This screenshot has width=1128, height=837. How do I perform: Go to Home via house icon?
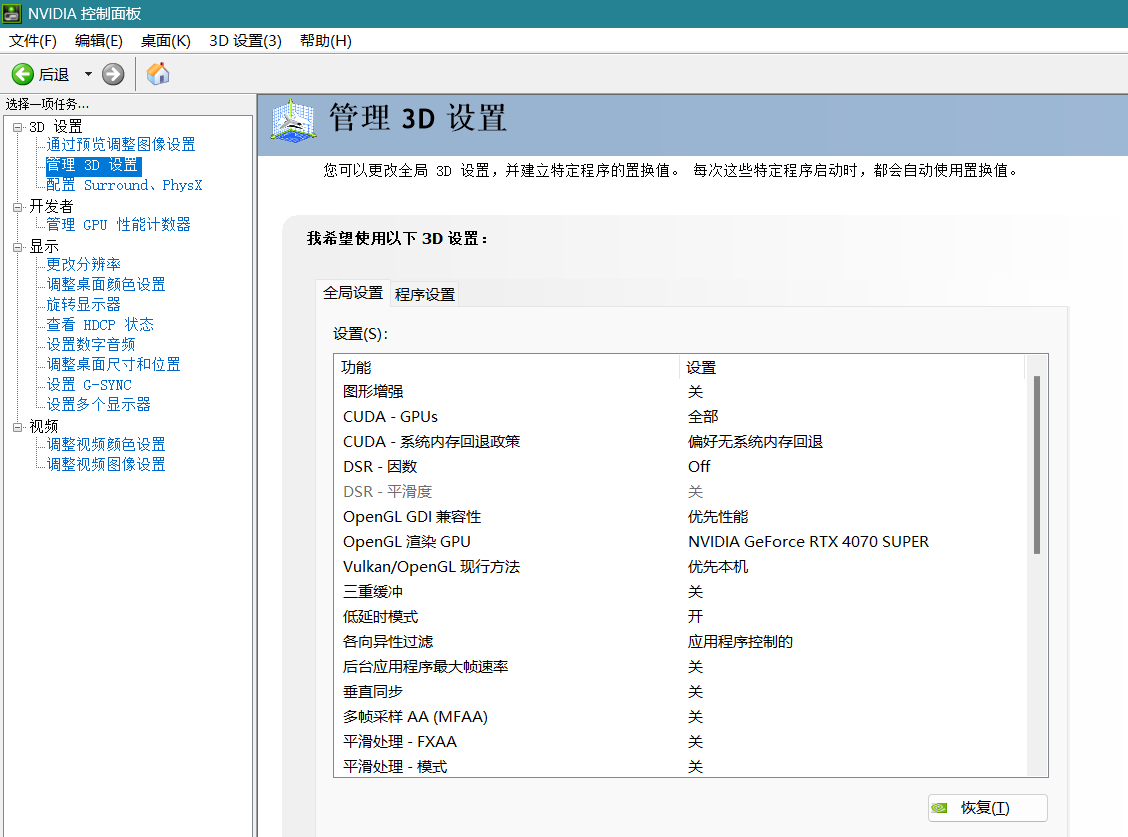click(x=158, y=73)
